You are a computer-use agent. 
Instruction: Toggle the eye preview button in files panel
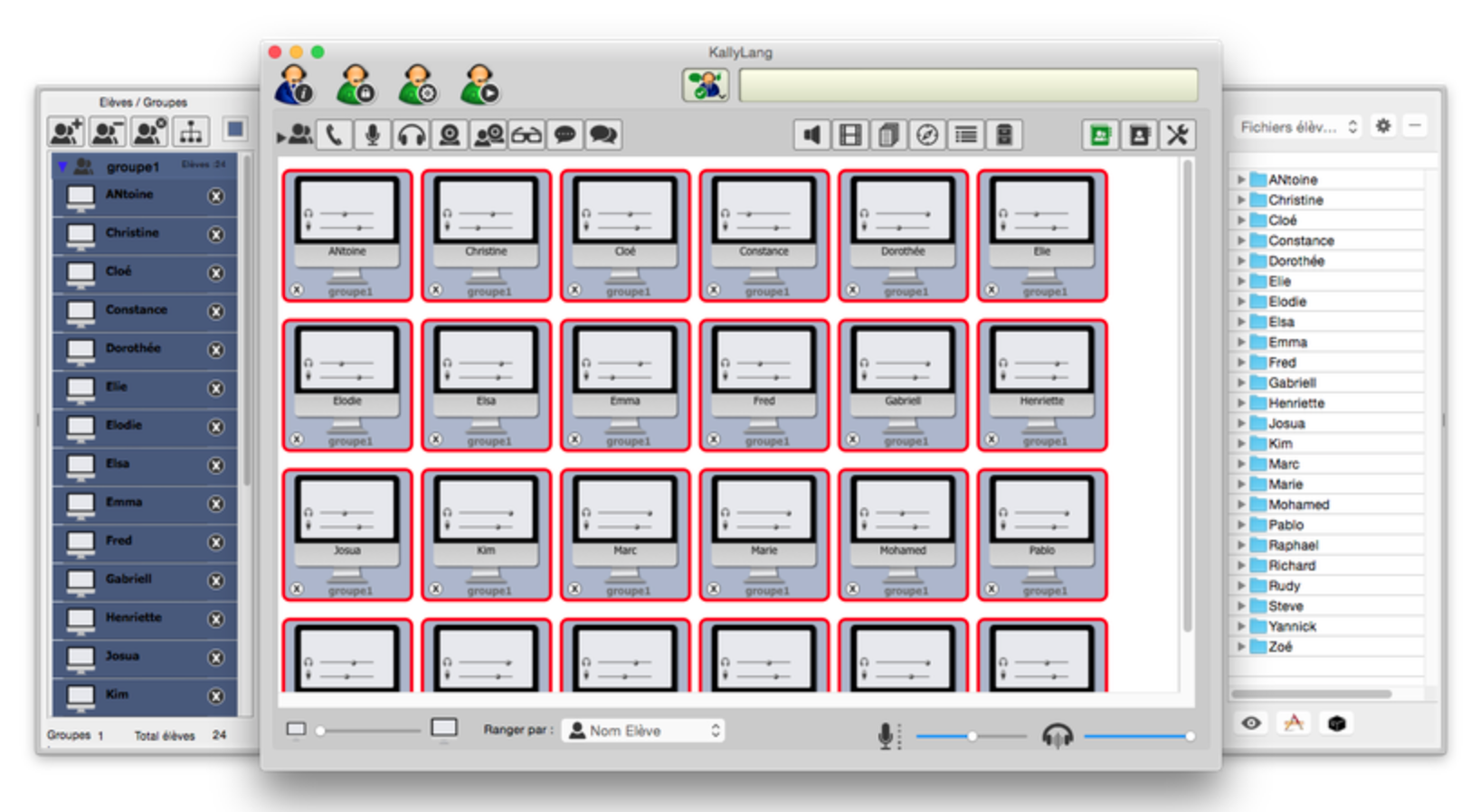(1251, 723)
